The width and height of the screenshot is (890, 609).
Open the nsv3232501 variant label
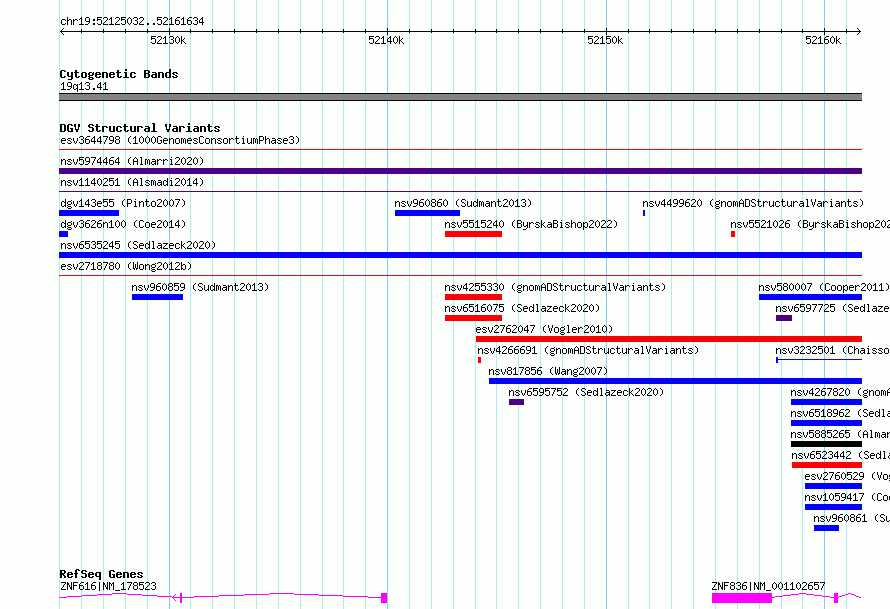point(833,350)
